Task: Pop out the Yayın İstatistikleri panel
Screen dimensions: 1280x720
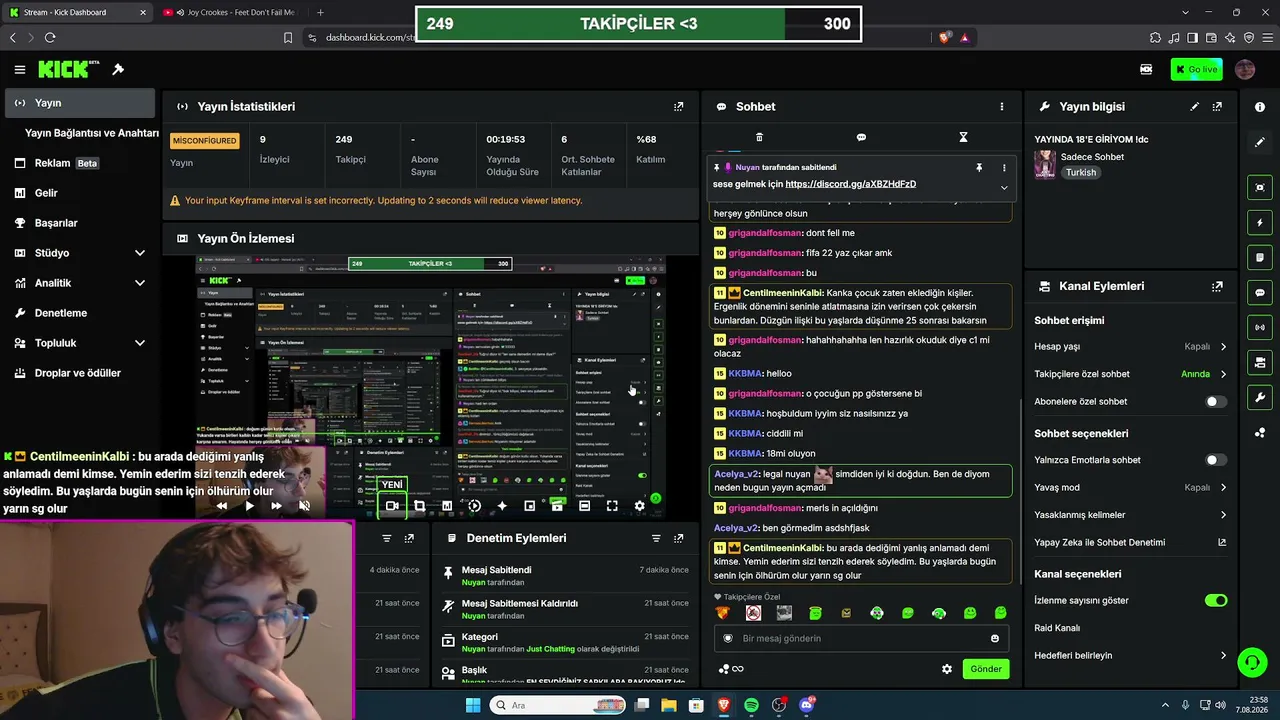Action: [x=679, y=106]
